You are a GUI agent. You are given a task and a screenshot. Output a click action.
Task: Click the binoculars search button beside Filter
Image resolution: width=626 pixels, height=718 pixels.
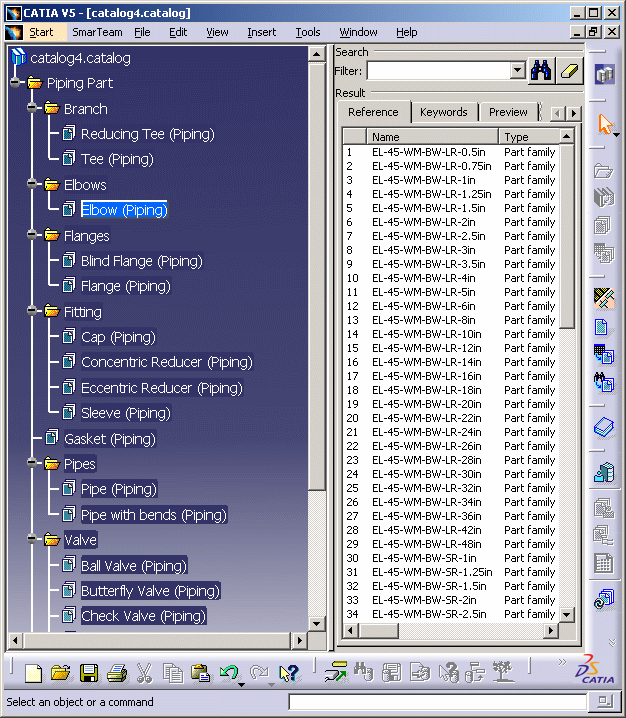pyautogui.click(x=541, y=71)
